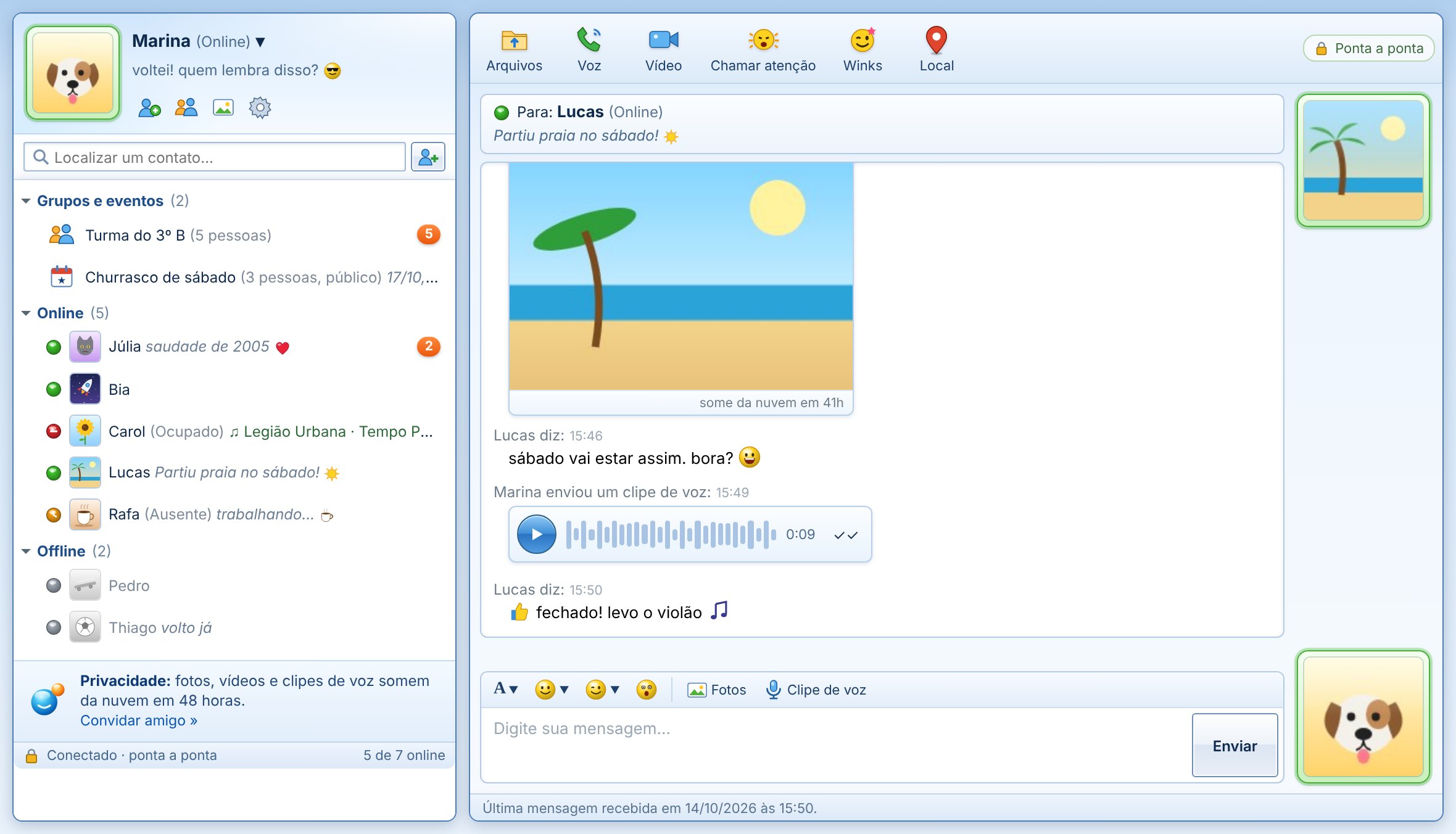Select offline contact Pedro
The image size is (1456, 834).
234,585
